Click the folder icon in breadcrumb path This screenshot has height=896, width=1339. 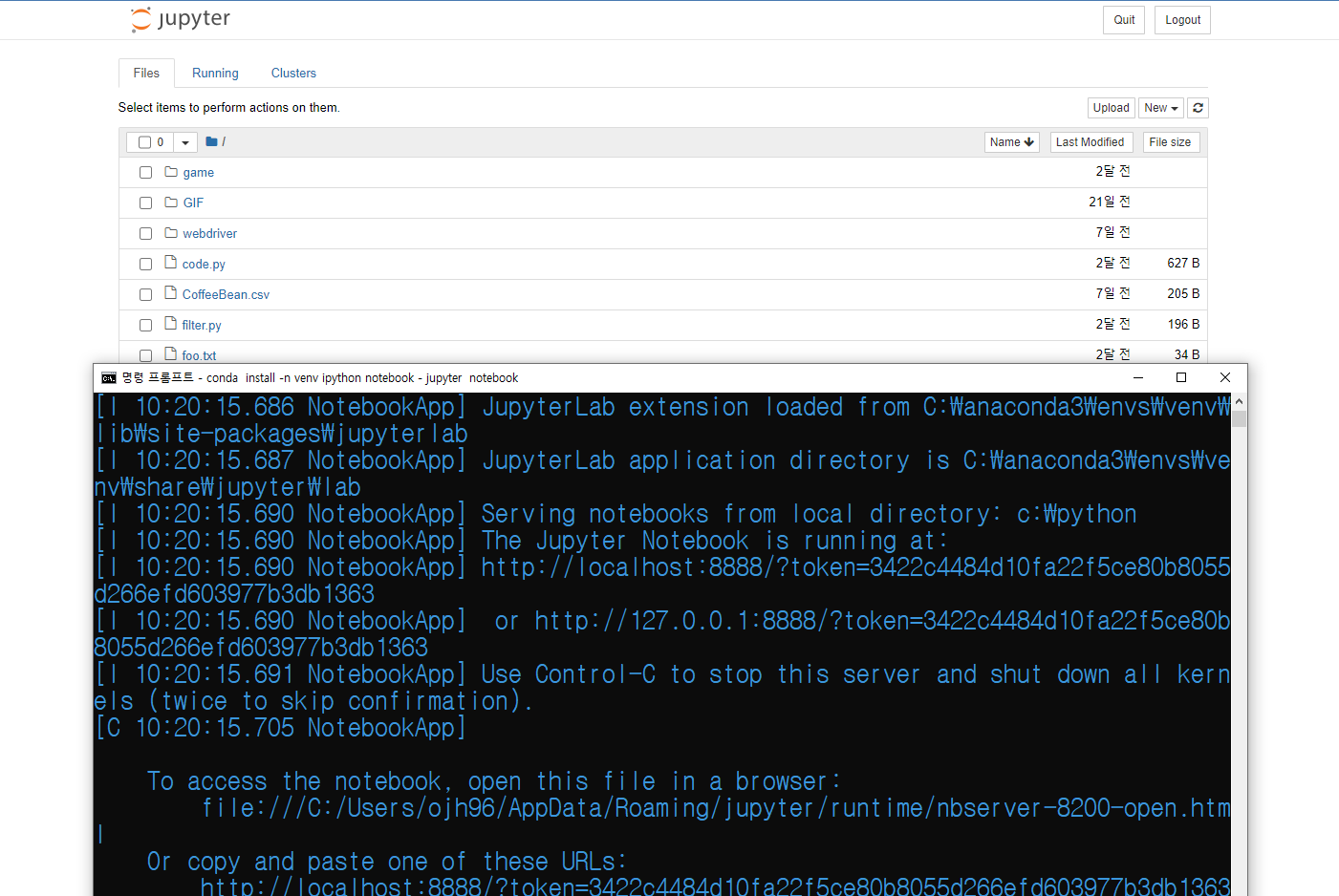[211, 141]
